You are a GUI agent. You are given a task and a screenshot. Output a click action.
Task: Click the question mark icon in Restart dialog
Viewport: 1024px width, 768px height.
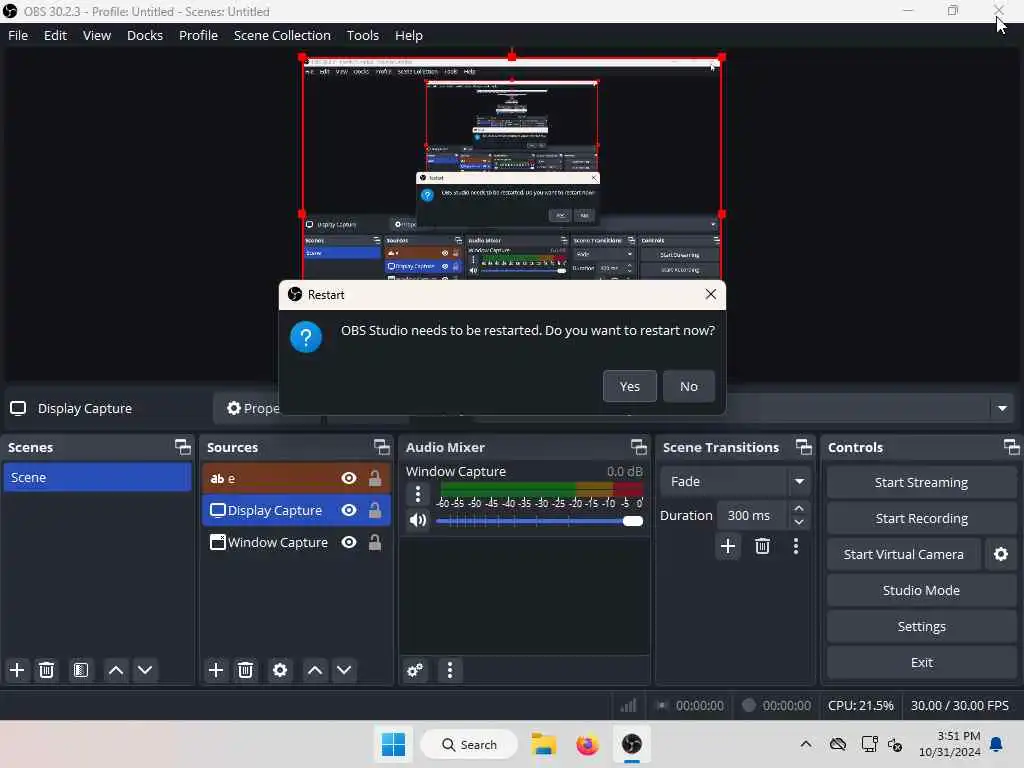(x=306, y=337)
